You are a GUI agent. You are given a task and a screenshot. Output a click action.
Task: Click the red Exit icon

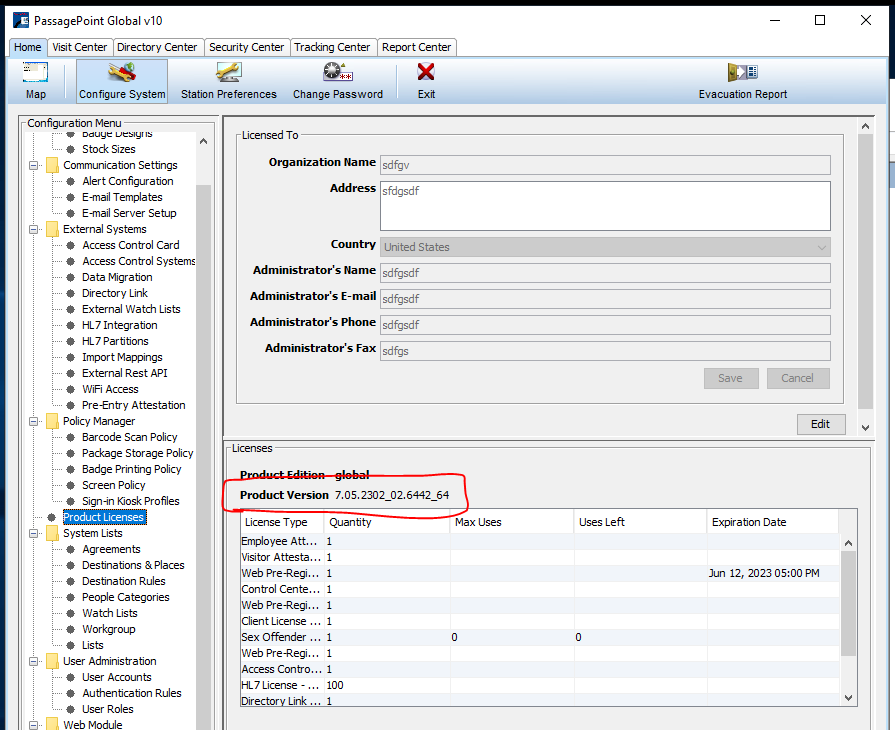click(426, 72)
